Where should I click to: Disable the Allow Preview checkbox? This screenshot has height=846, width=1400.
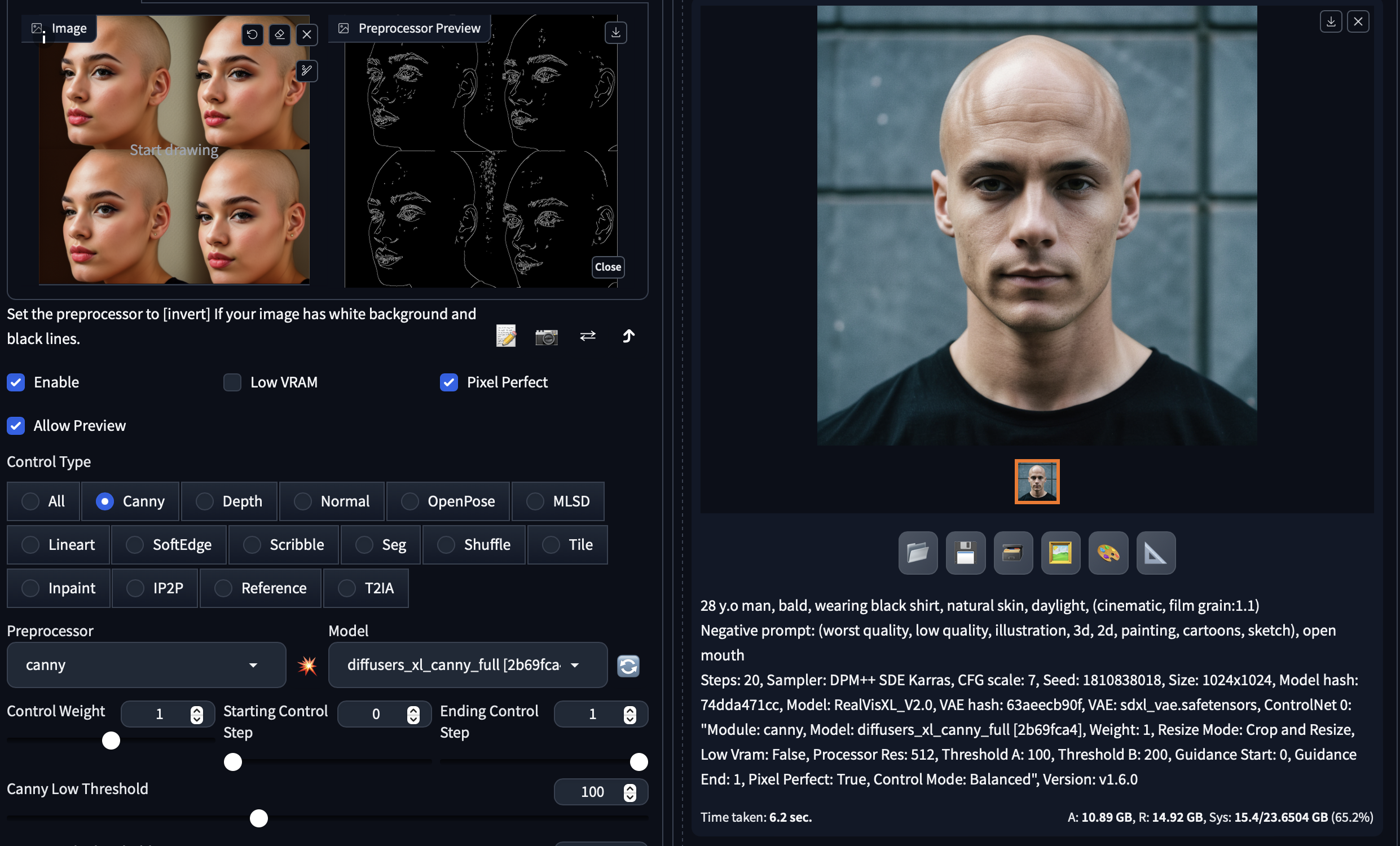coord(16,426)
